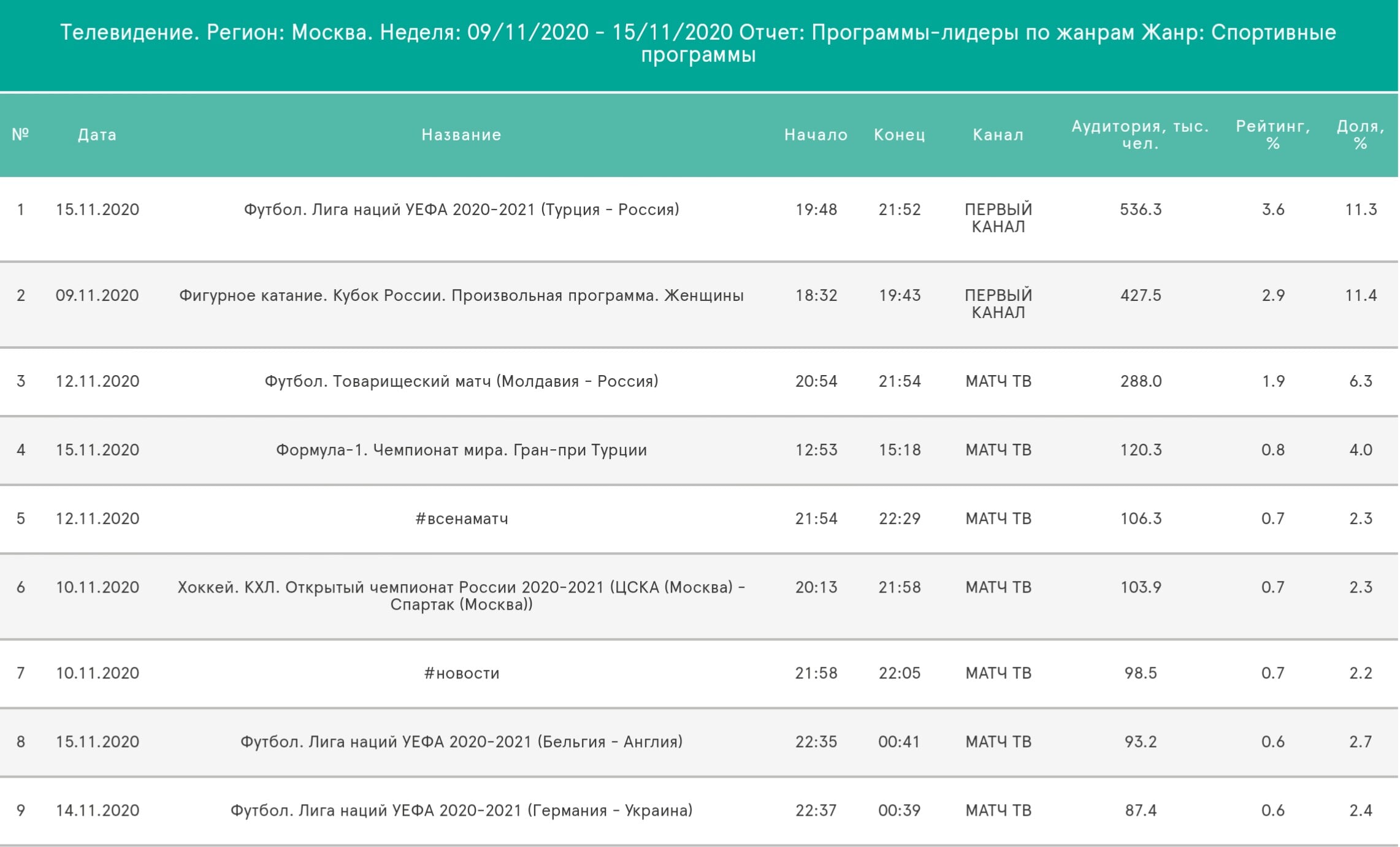Click audience value 87.4
The width and height of the screenshot is (1400, 847).
click(1141, 810)
